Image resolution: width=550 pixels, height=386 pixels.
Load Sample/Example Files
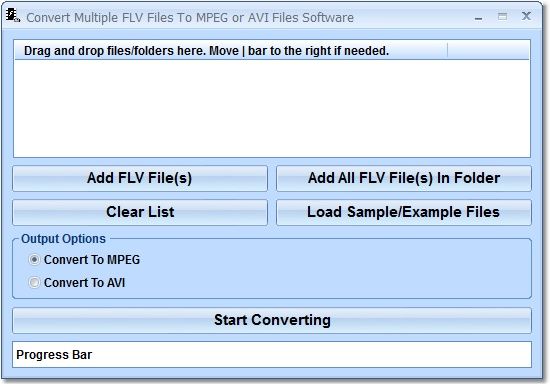pos(404,212)
